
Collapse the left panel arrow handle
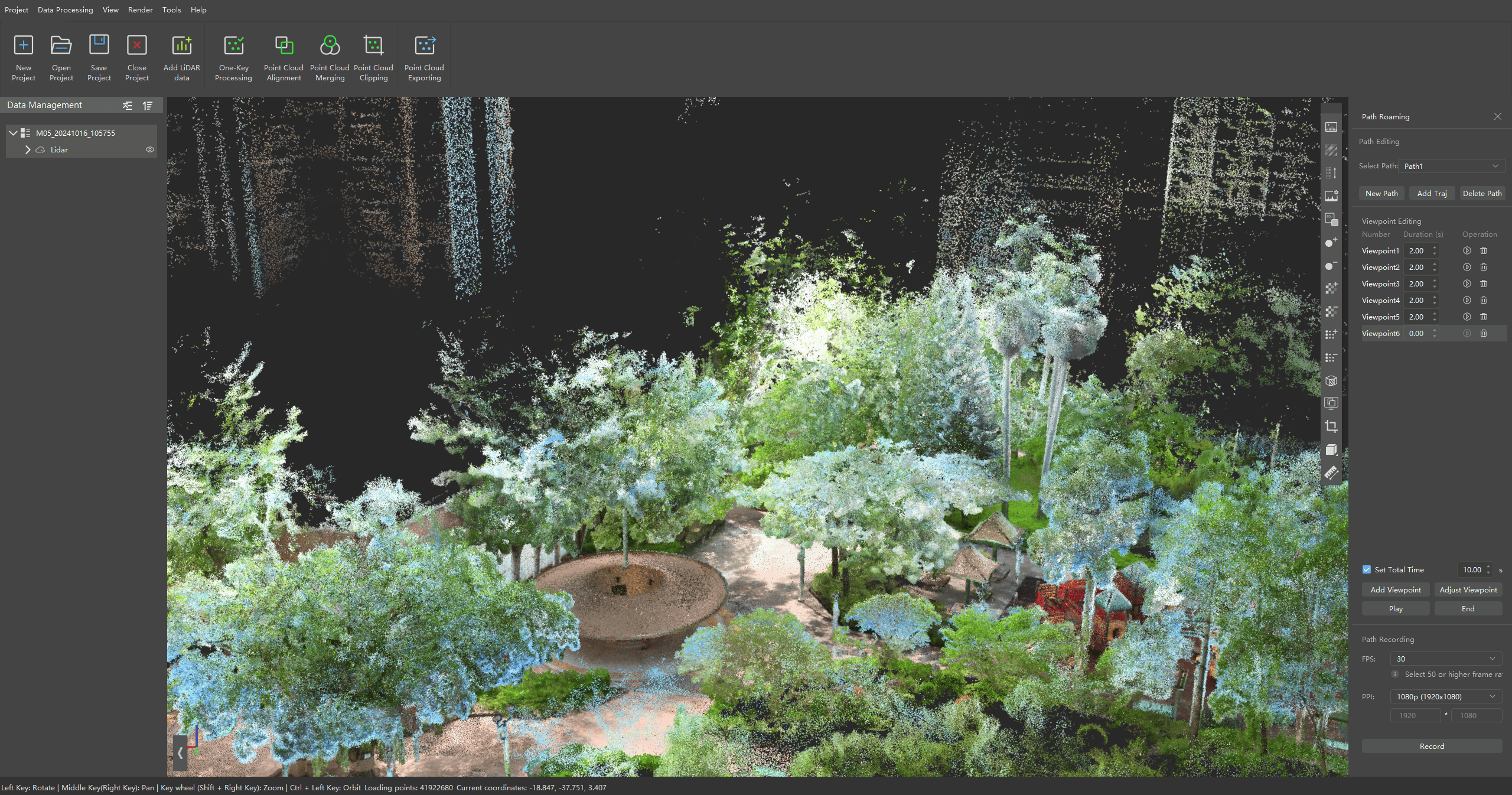(x=180, y=753)
